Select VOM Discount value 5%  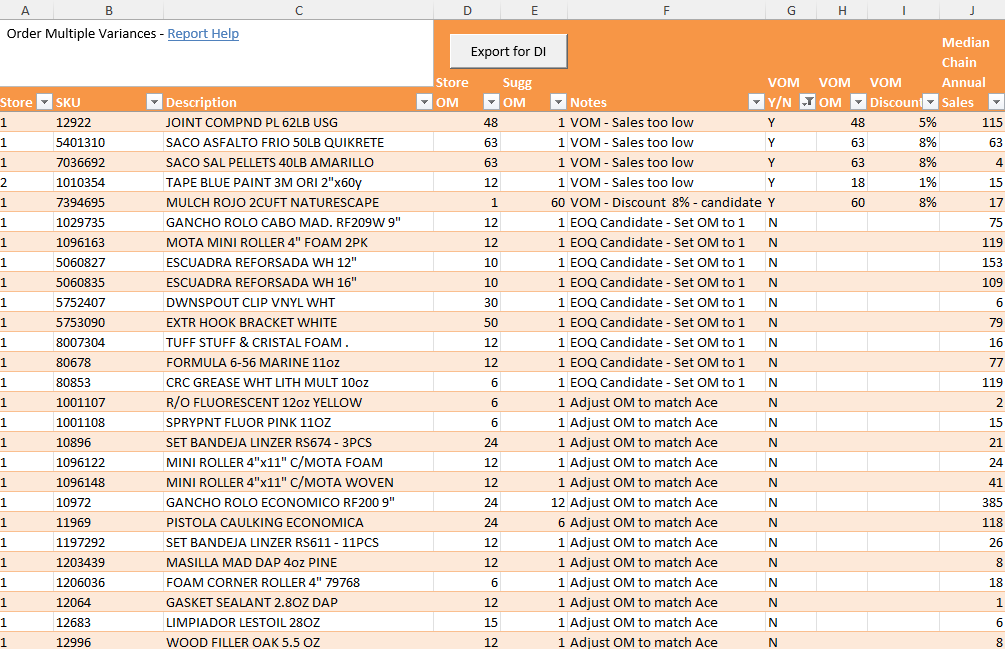point(904,122)
